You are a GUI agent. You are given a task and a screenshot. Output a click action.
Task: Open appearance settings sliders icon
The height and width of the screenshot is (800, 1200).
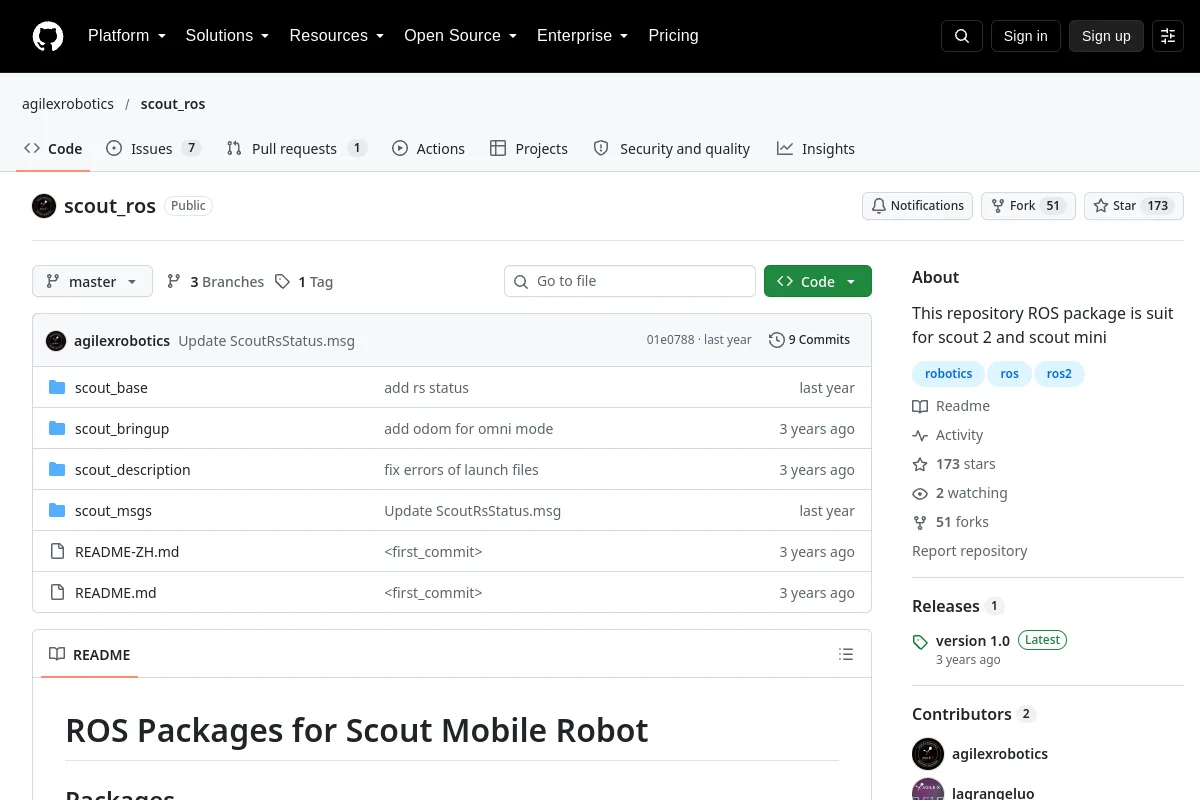pos(1168,36)
